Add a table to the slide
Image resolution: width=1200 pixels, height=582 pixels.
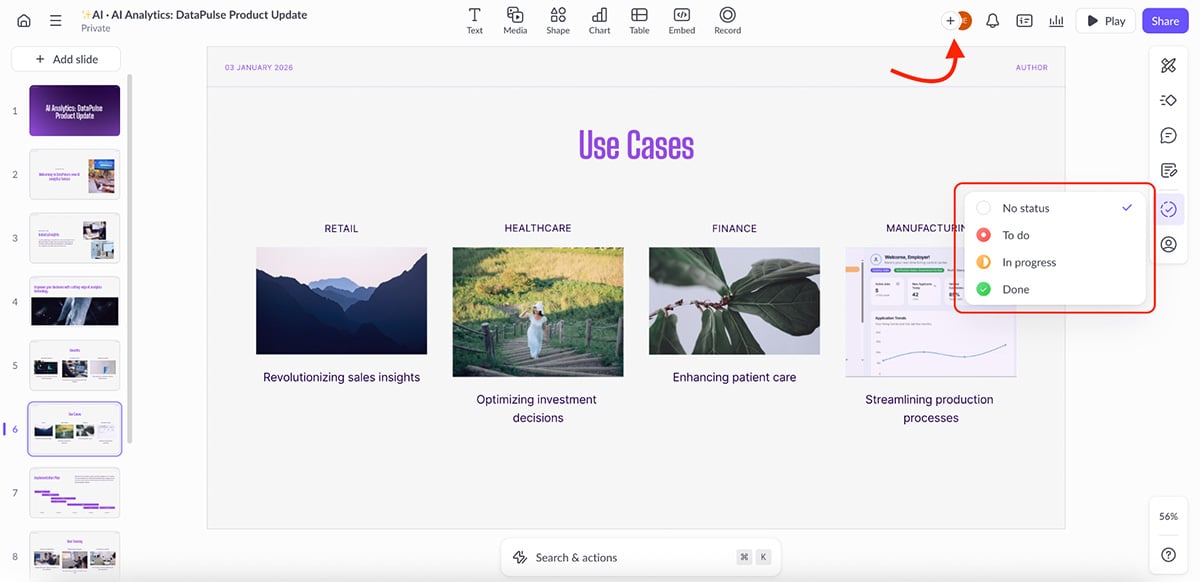(x=639, y=20)
